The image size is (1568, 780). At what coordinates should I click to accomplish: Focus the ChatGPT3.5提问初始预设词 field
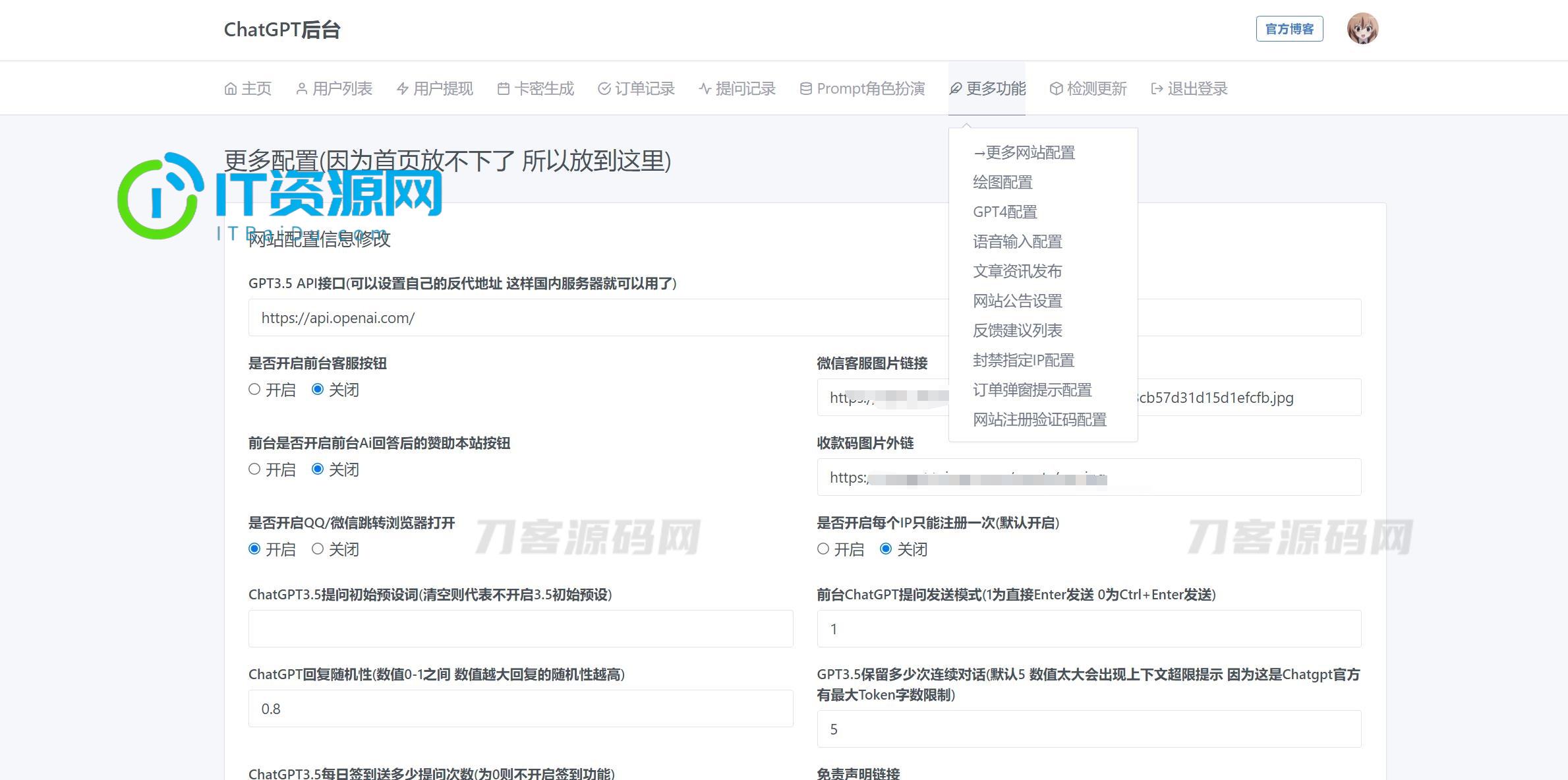[x=521, y=629]
